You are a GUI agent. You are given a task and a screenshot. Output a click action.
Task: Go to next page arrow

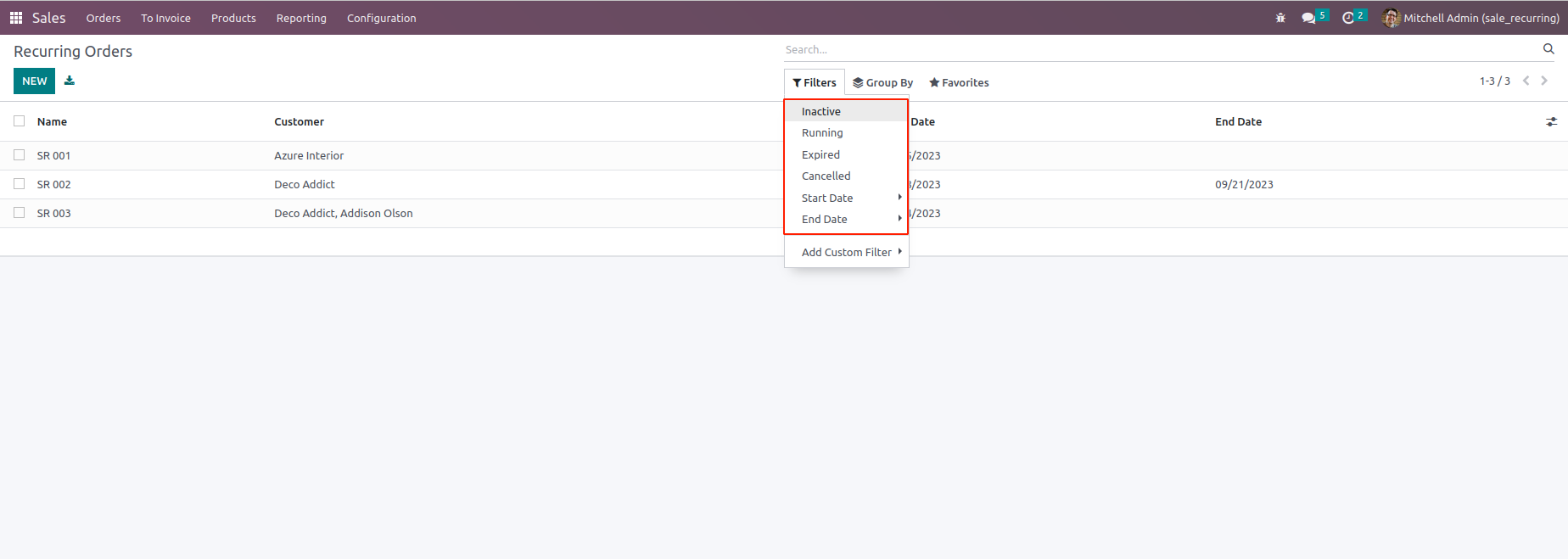point(1544,81)
